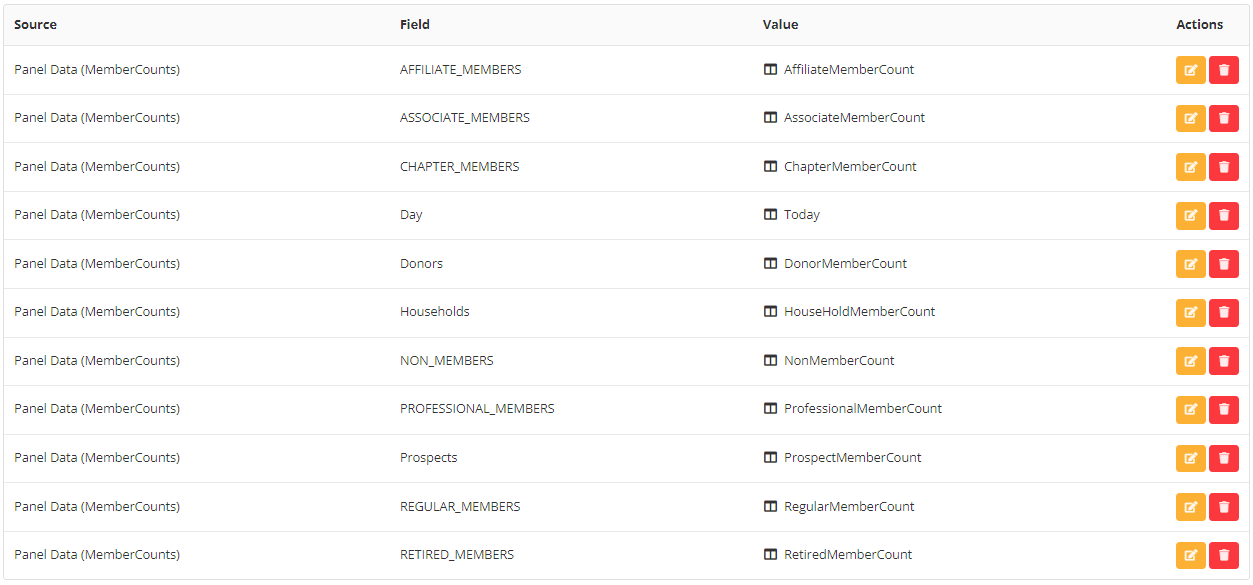This screenshot has height=585, width=1253.
Task: Click the HouseHoldMemberCount value
Action: 859,312
